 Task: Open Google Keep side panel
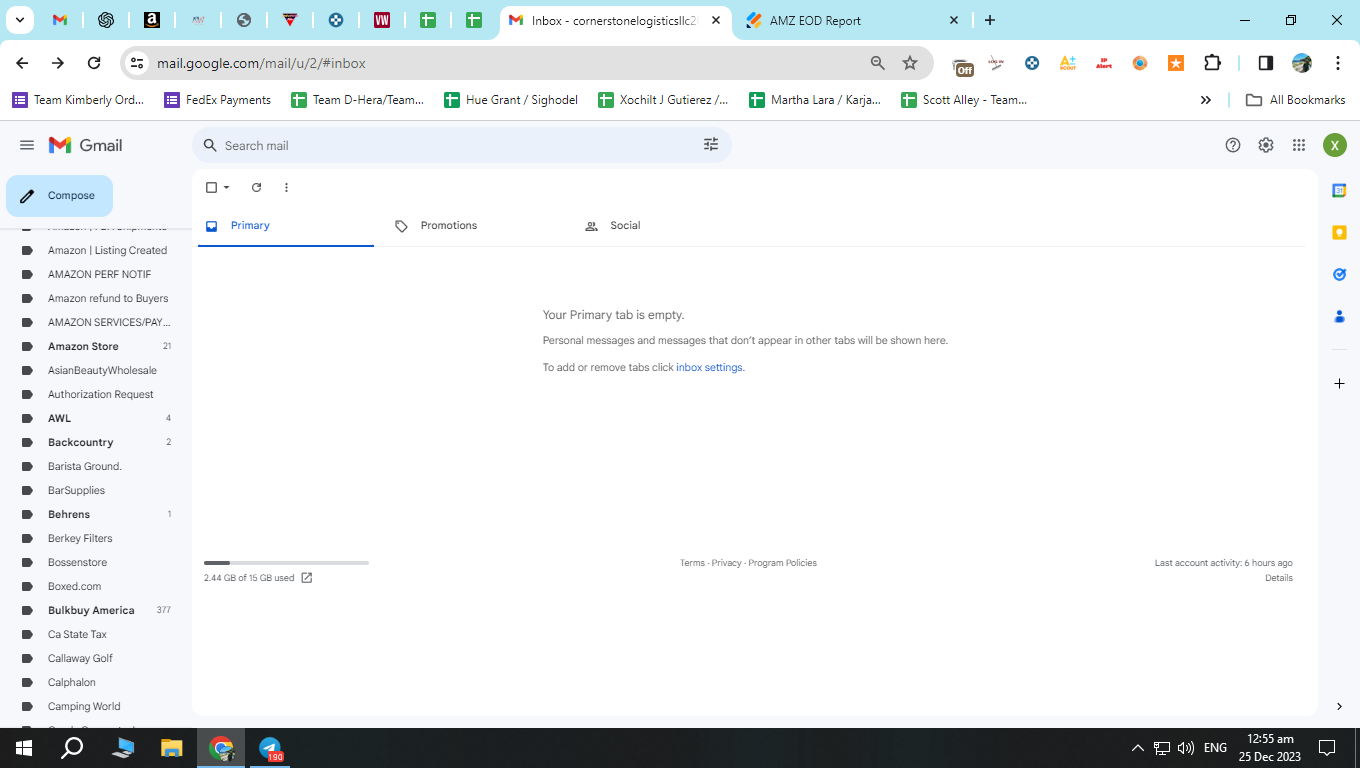(x=1339, y=232)
